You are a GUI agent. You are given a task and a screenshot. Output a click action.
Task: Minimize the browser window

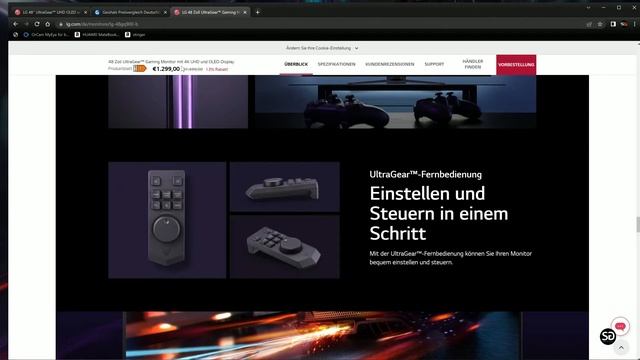point(604,7)
